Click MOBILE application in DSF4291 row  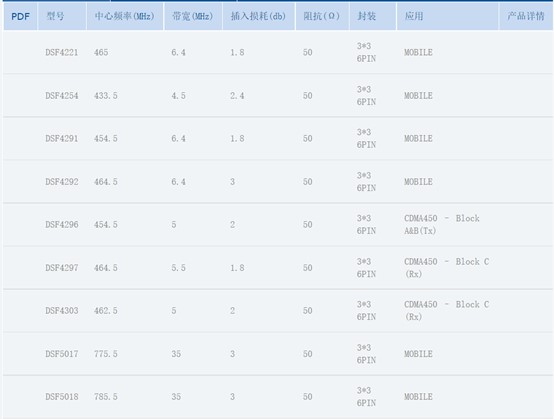418,138
